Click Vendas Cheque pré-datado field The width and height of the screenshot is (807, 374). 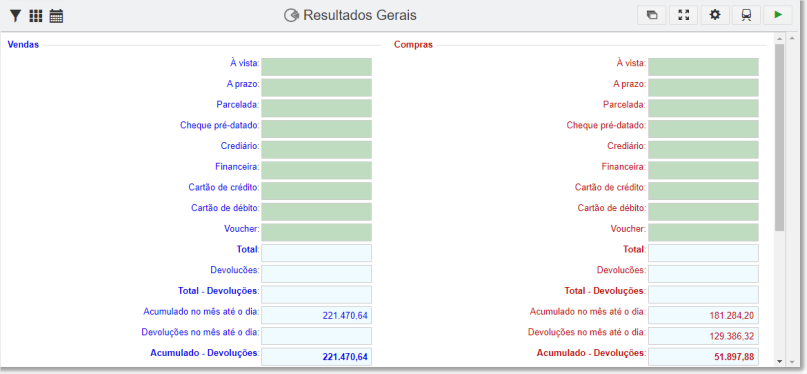(317, 129)
